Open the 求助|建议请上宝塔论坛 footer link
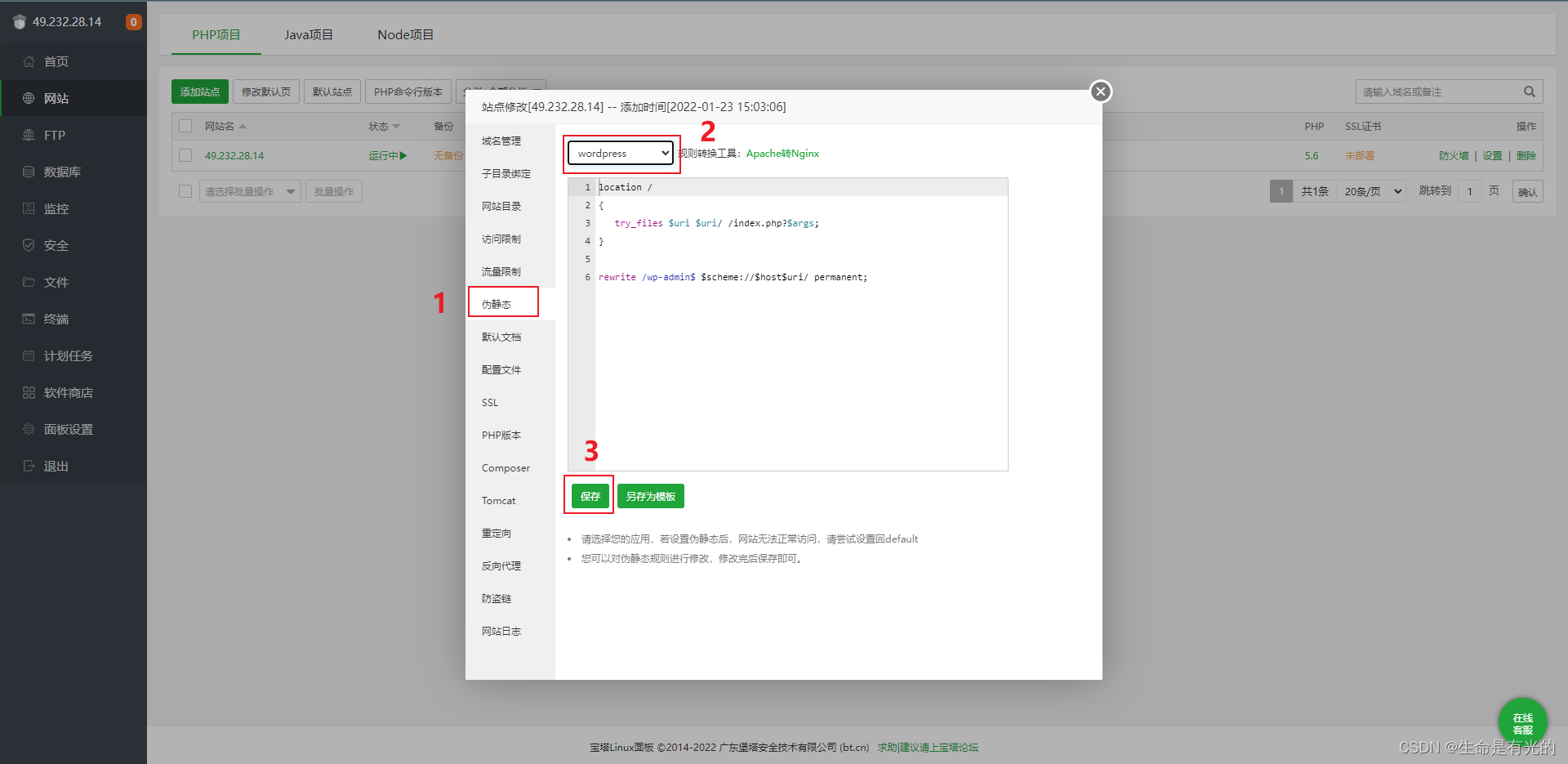Image resolution: width=1568 pixels, height=764 pixels. pyautogui.click(x=928, y=747)
